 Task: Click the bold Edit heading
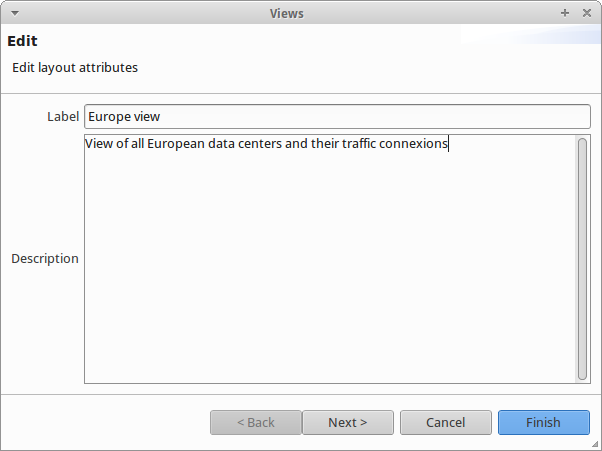(22, 42)
